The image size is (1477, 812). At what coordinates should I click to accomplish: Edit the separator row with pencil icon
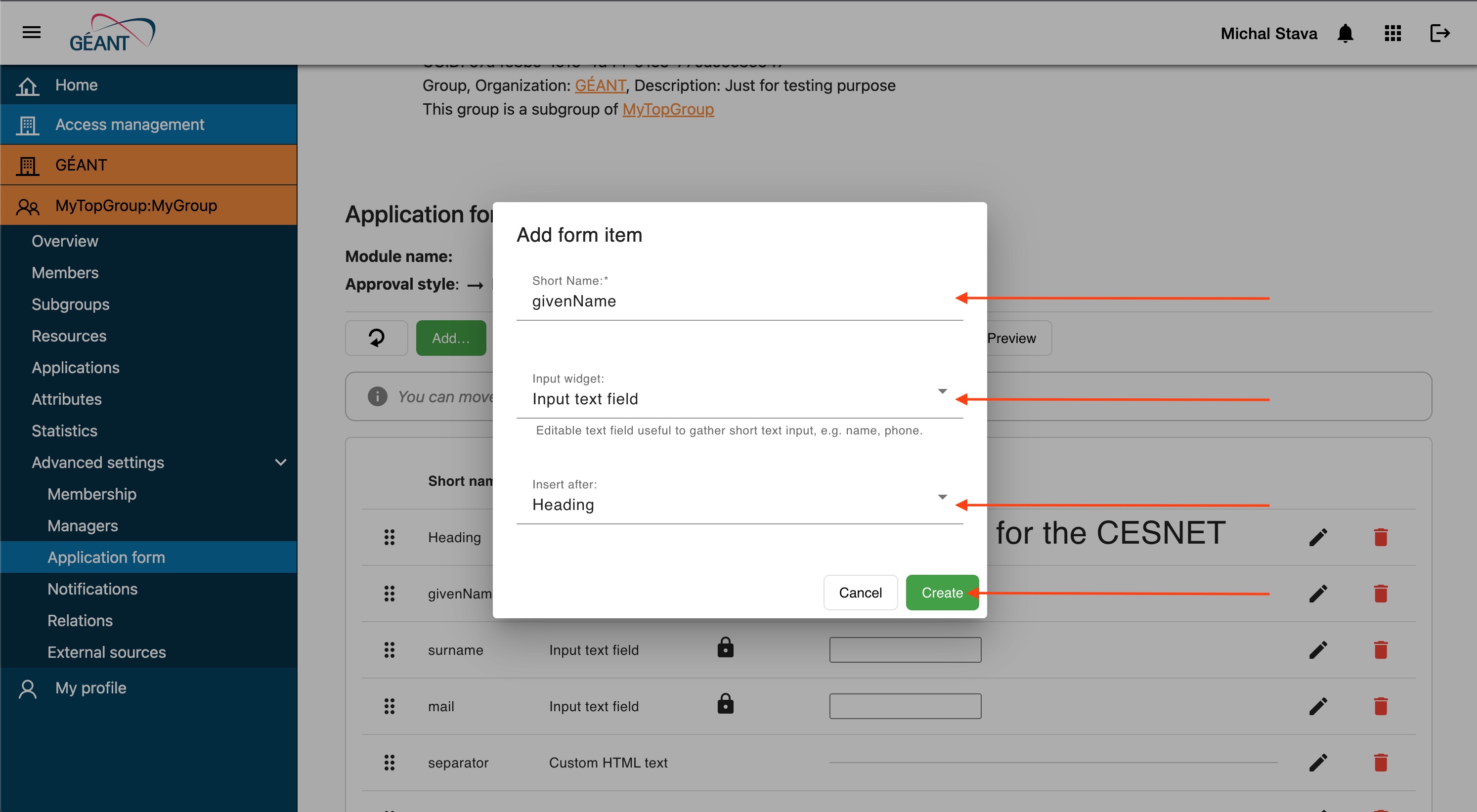(x=1318, y=763)
